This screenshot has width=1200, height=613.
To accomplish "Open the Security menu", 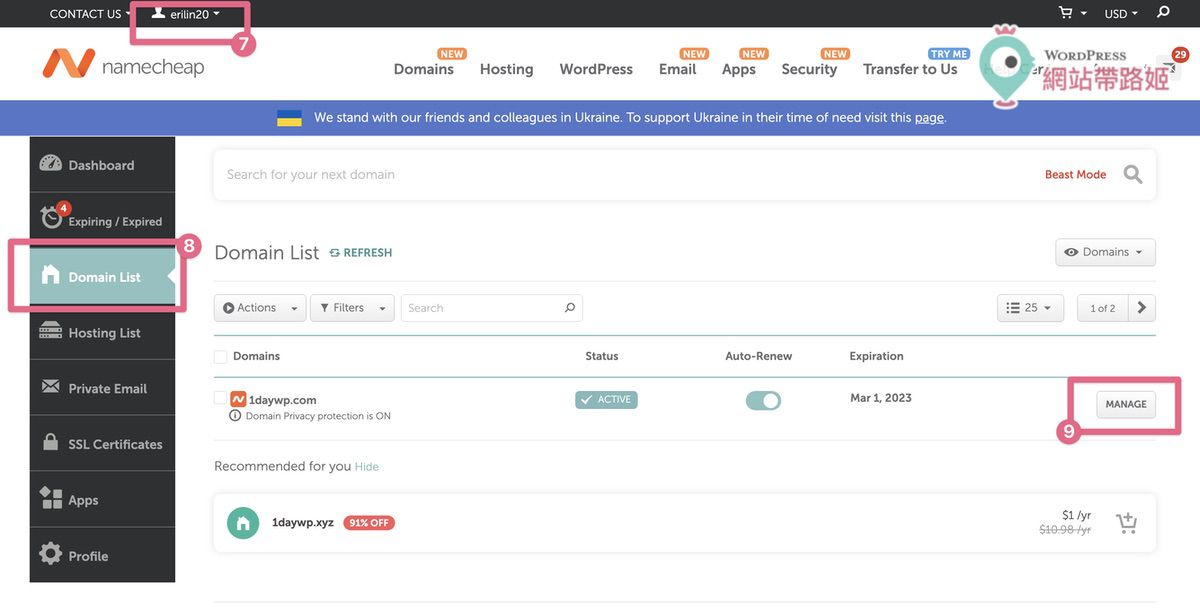I will 809,69.
